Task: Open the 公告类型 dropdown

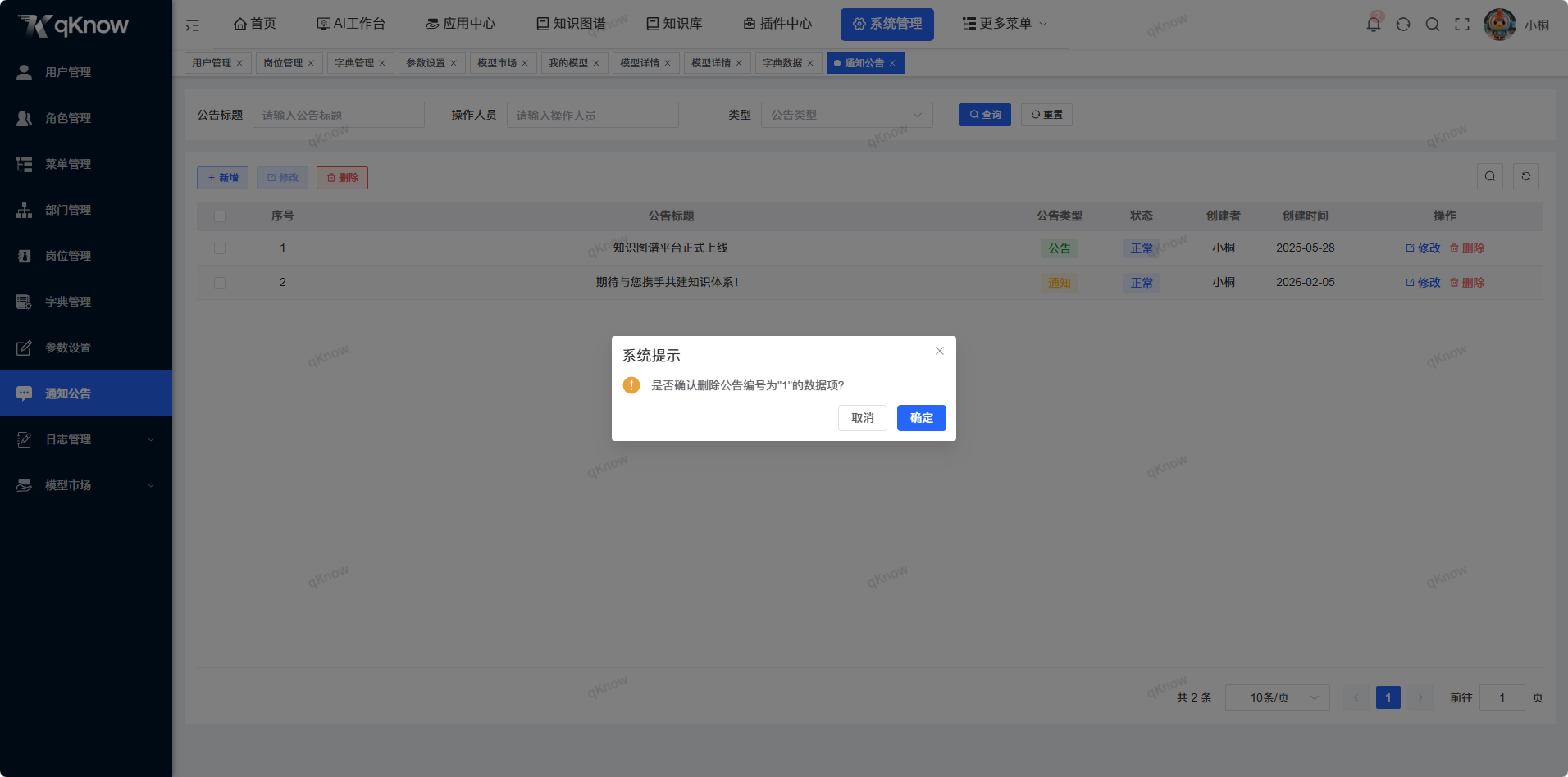Action: (847, 115)
